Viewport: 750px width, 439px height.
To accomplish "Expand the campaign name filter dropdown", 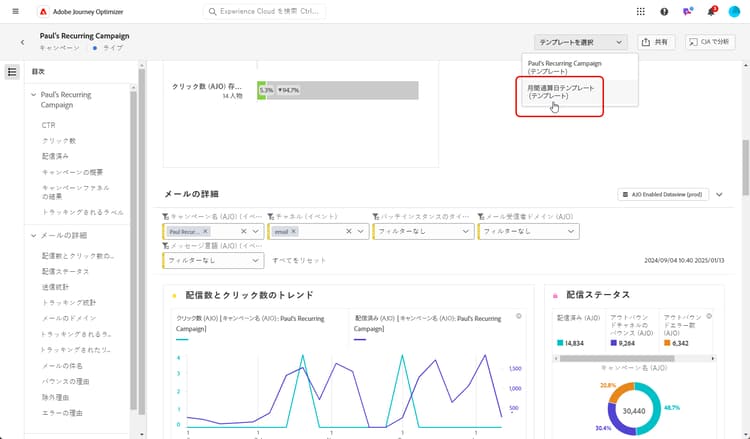I will [x=255, y=231].
